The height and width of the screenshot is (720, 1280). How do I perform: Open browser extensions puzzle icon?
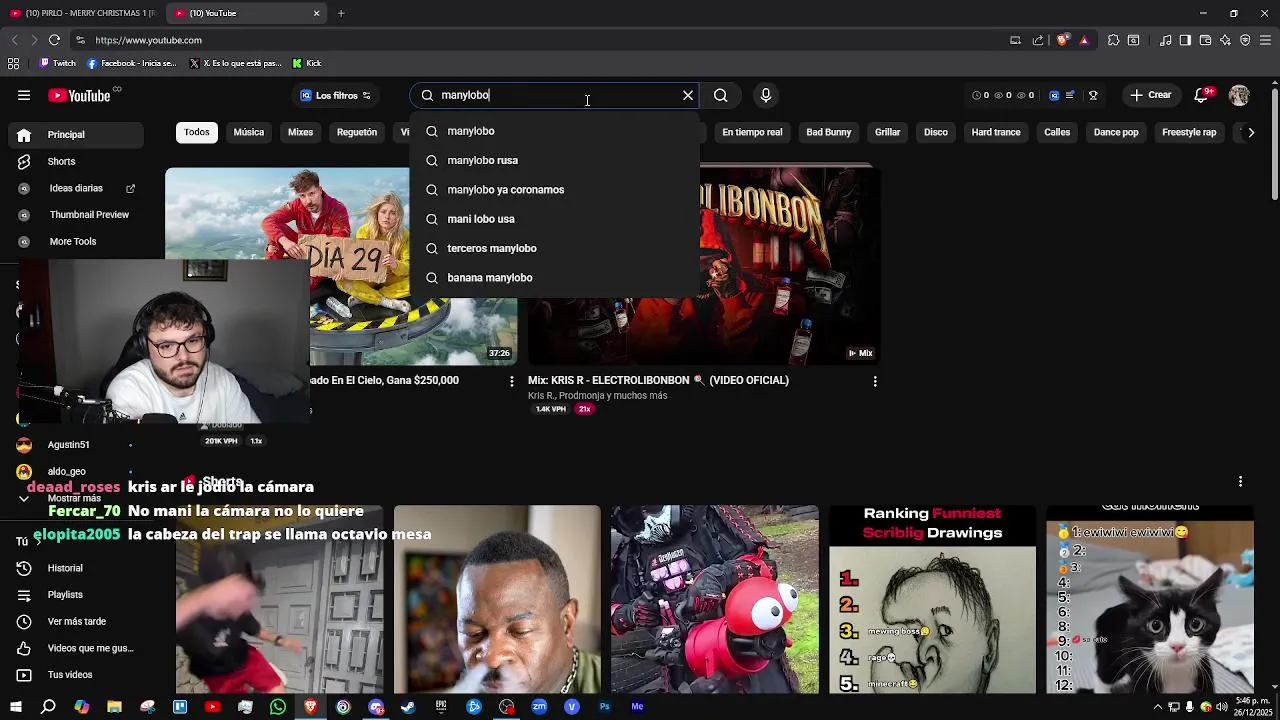point(1113,40)
